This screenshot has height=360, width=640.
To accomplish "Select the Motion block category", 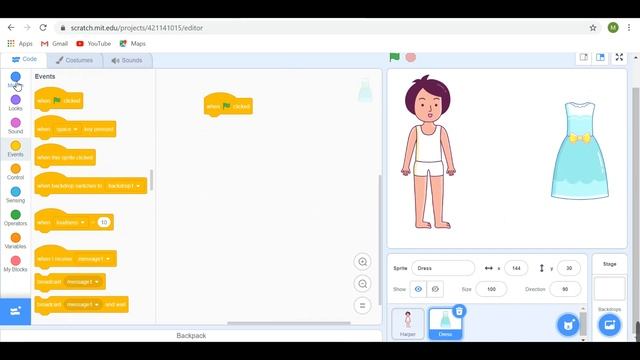I will tap(16, 80).
